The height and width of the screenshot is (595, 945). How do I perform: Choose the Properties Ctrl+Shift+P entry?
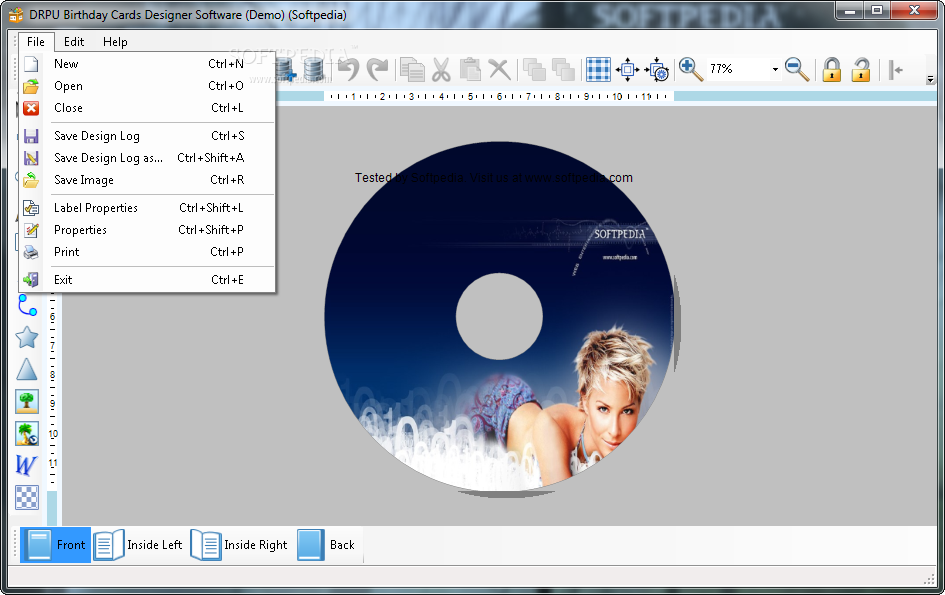(x=148, y=230)
